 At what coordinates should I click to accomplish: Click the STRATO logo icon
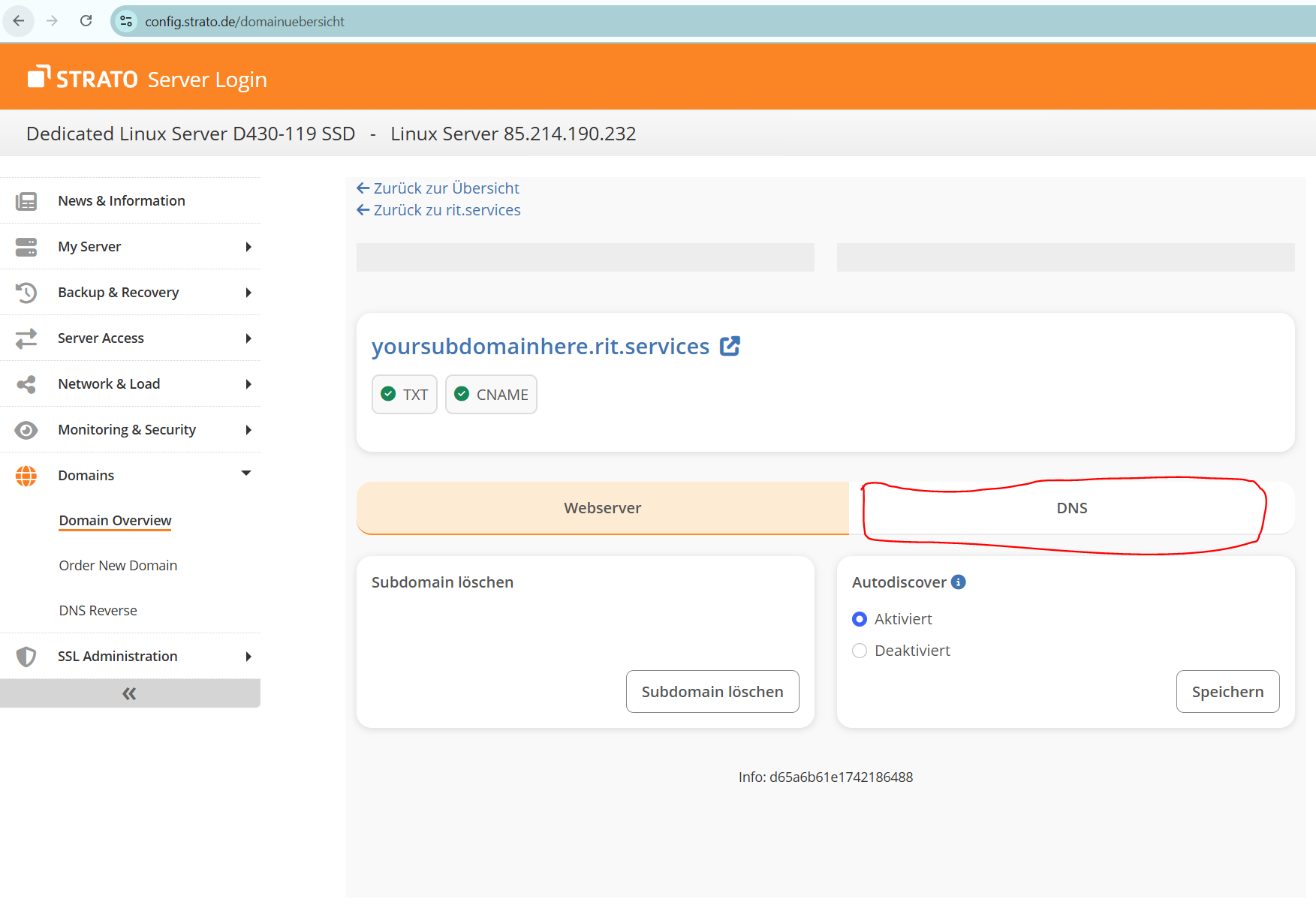pos(39,77)
